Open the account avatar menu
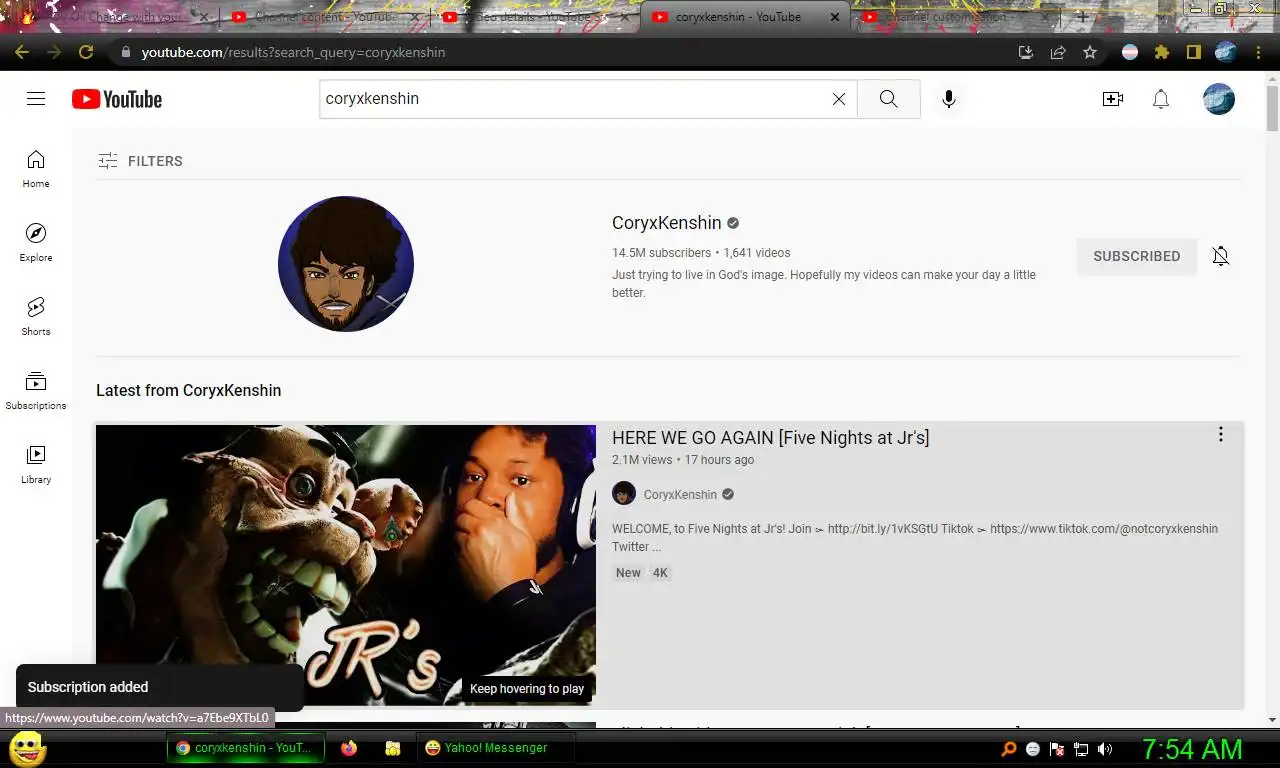Viewport: 1280px width, 768px height. click(x=1218, y=99)
